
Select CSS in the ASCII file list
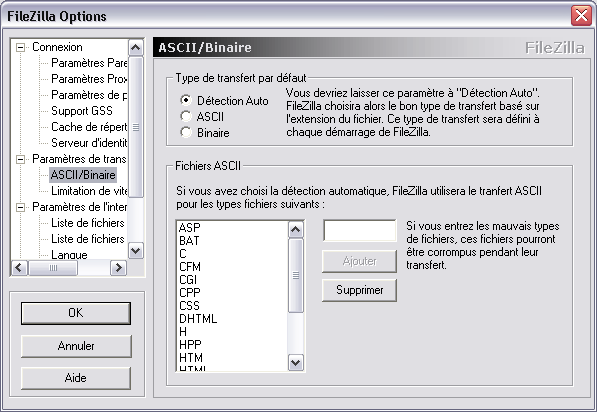click(189, 305)
